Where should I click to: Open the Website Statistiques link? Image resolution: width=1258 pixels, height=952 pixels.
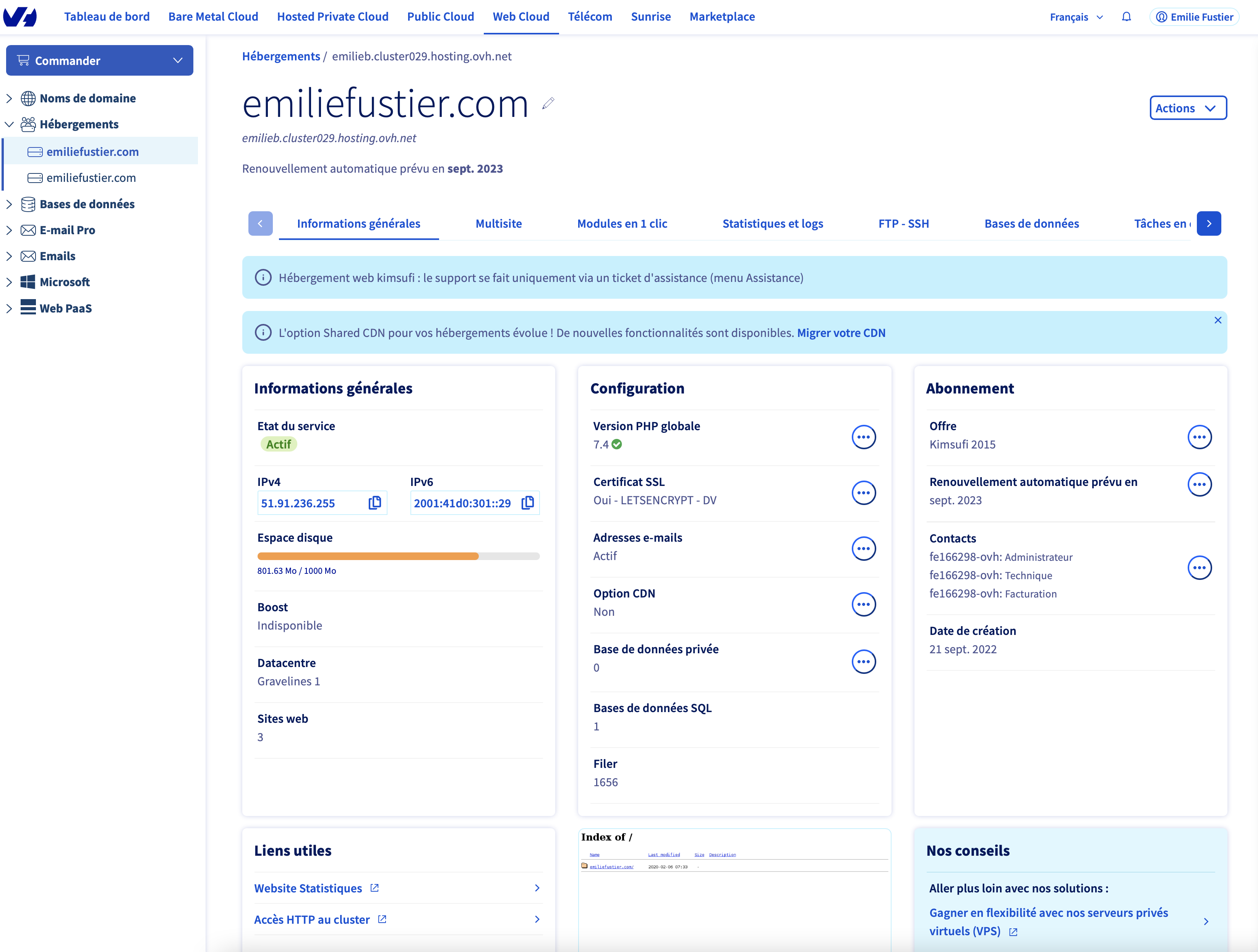click(x=308, y=888)
